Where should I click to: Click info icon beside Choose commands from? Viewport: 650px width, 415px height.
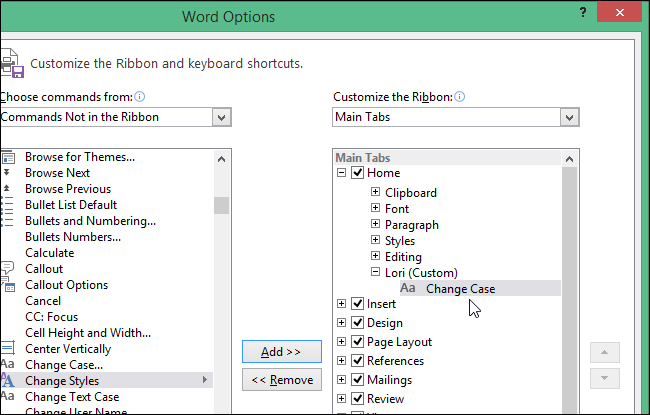140,97
